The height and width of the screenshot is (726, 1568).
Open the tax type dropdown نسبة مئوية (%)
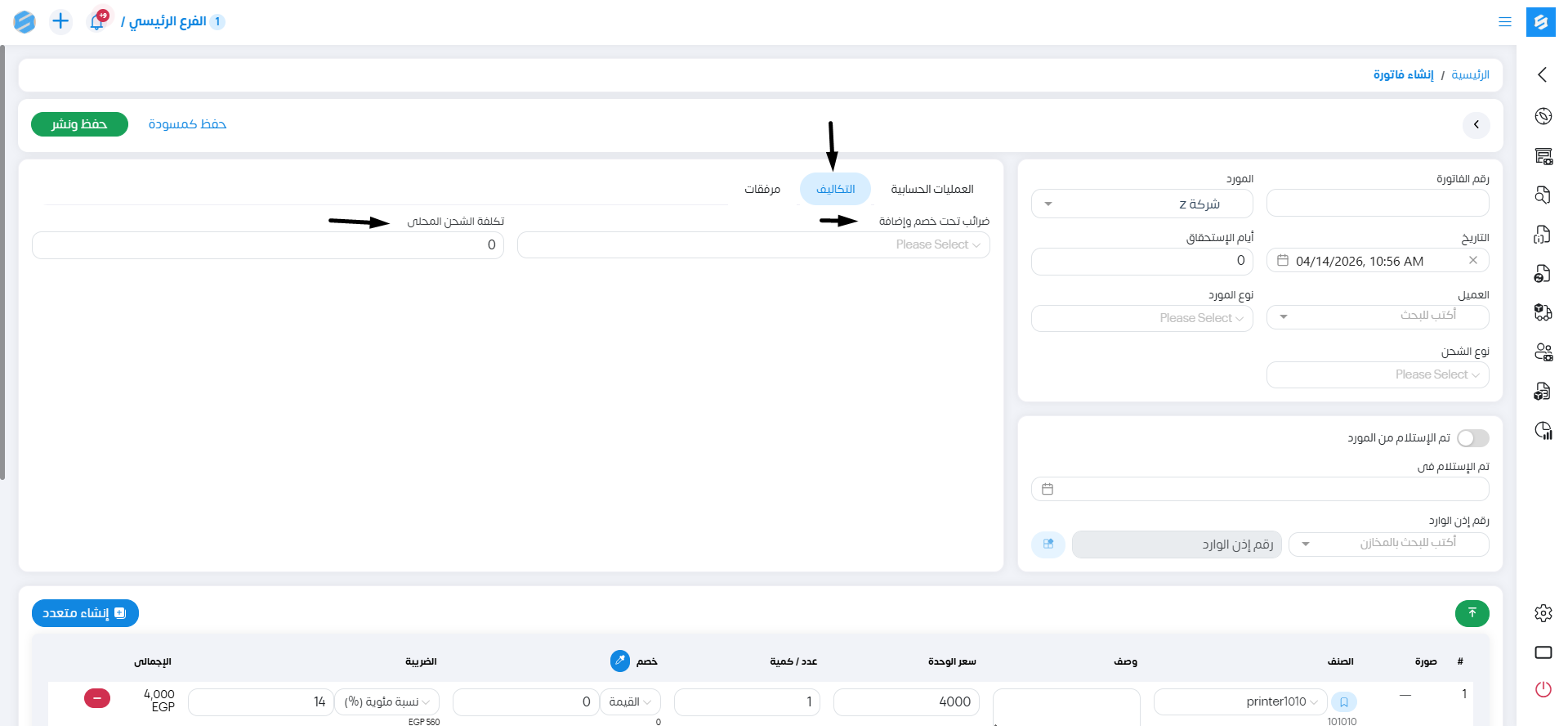click(386, 701)
